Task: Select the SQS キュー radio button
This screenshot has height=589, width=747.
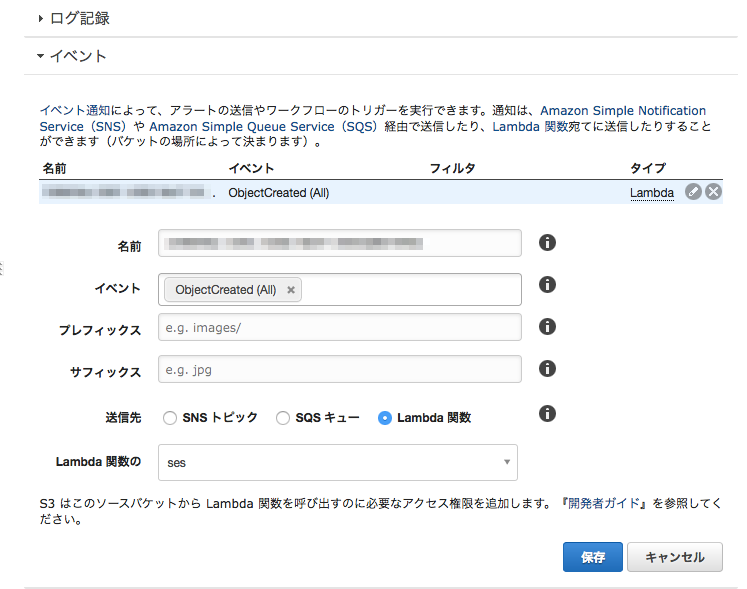Action: pyautogui.click(x=283, y=418)
